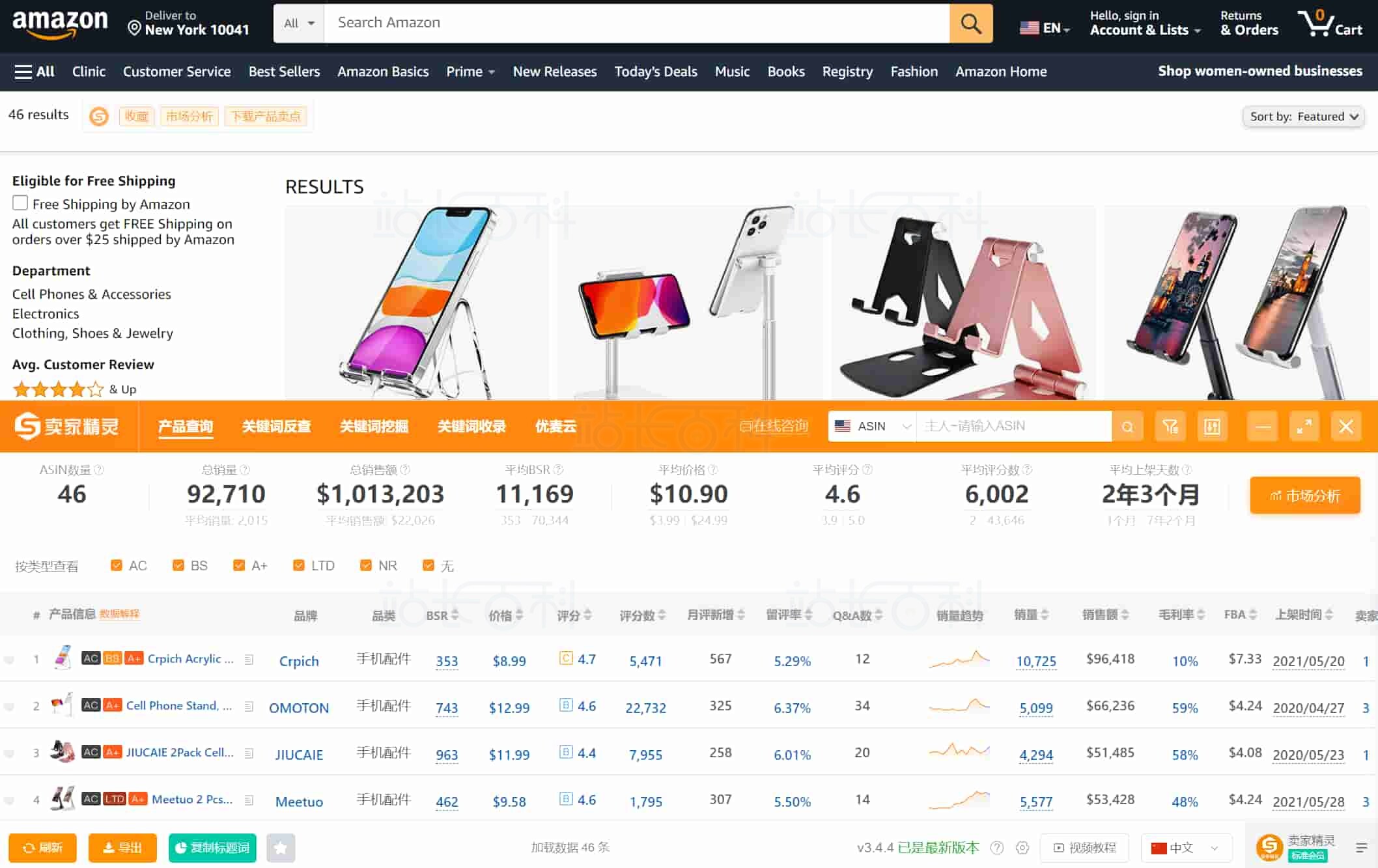The height and width of the screenshot is (868, 1378).
Task: Click the 导出 export button
Action: (x=122, y=847)
